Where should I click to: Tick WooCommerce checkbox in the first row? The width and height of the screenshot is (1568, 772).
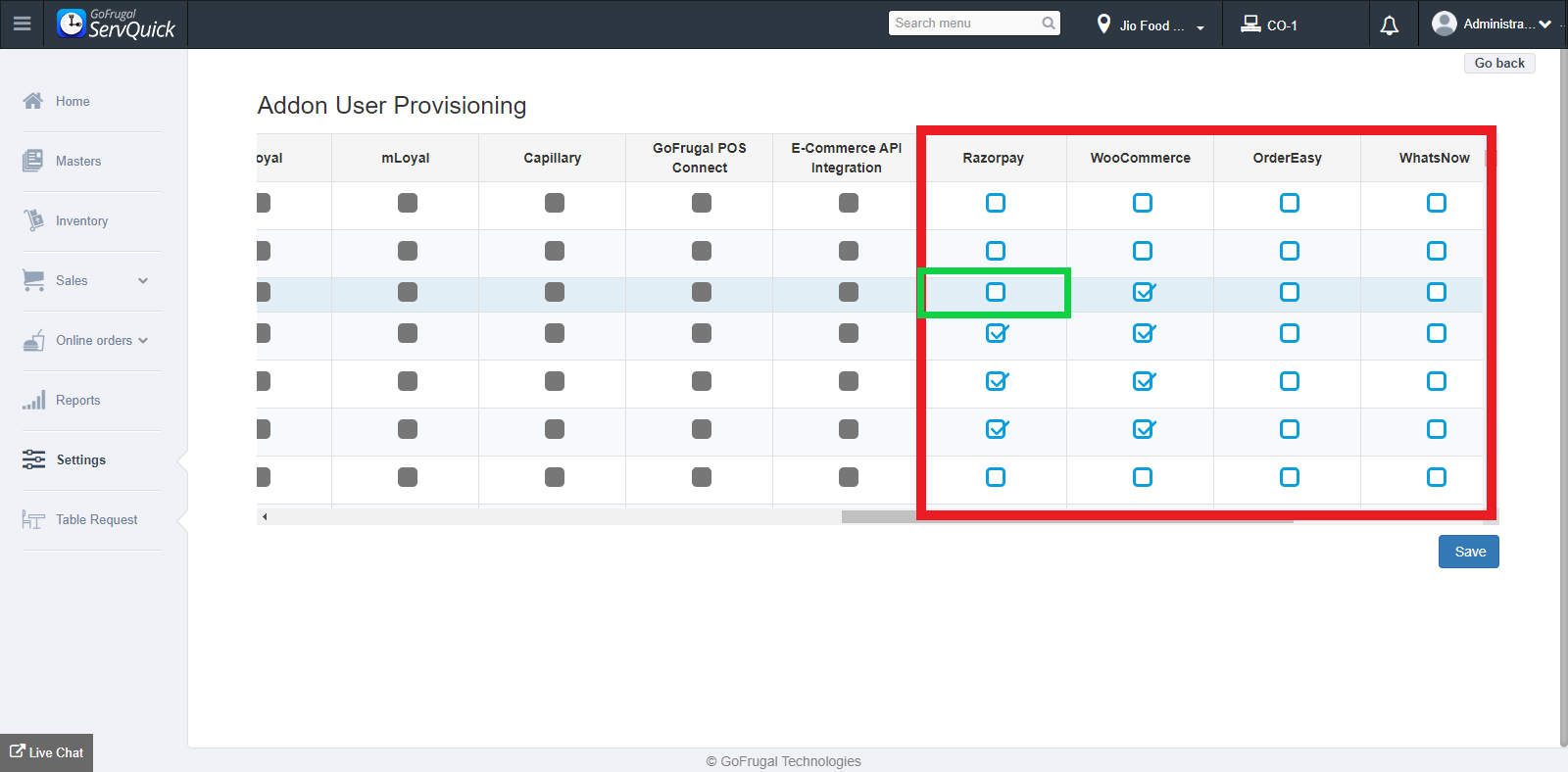pyautogui.click(x=1143, y=203)
